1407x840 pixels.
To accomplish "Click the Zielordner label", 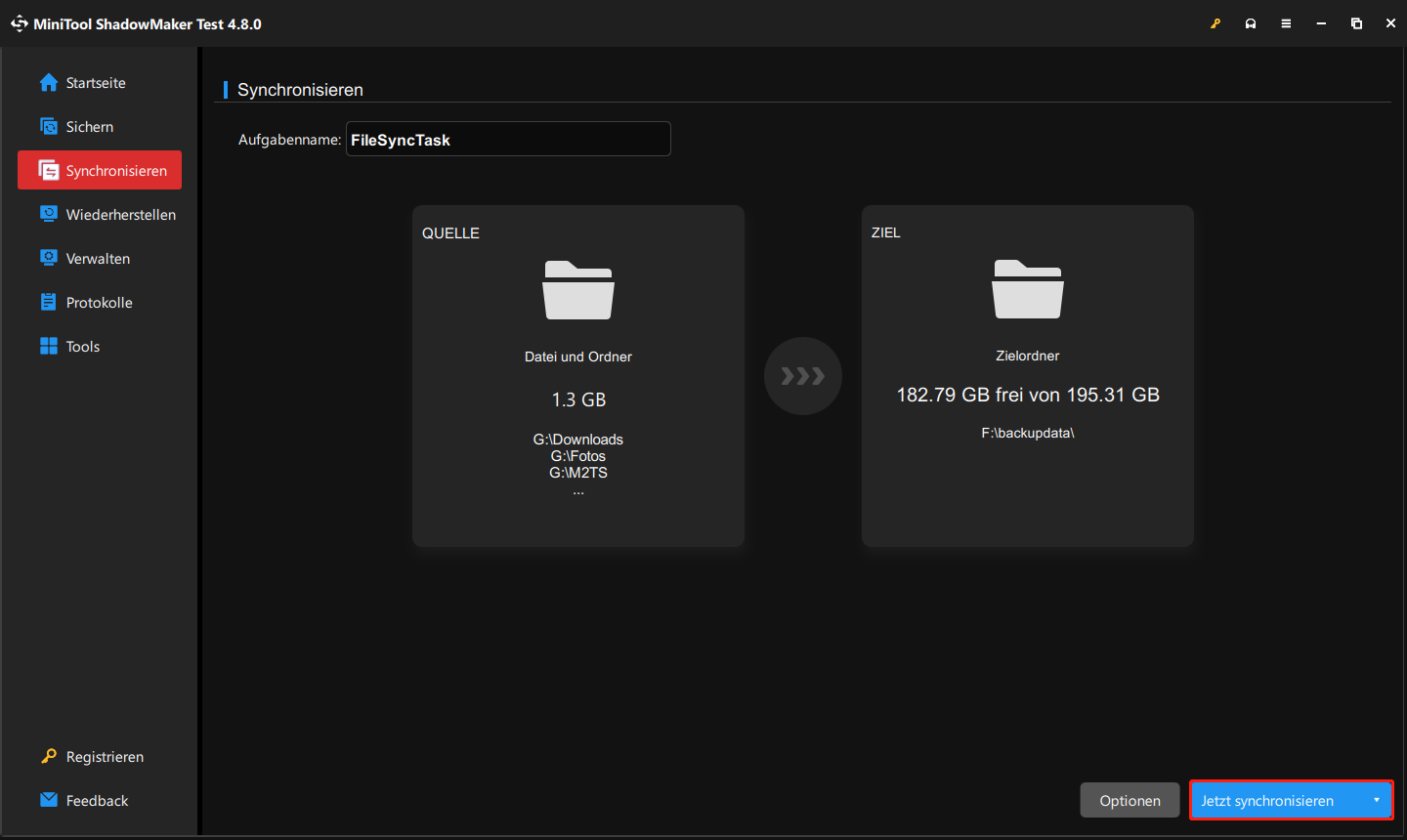I will pyautogui.click(x=1028, y=356).
